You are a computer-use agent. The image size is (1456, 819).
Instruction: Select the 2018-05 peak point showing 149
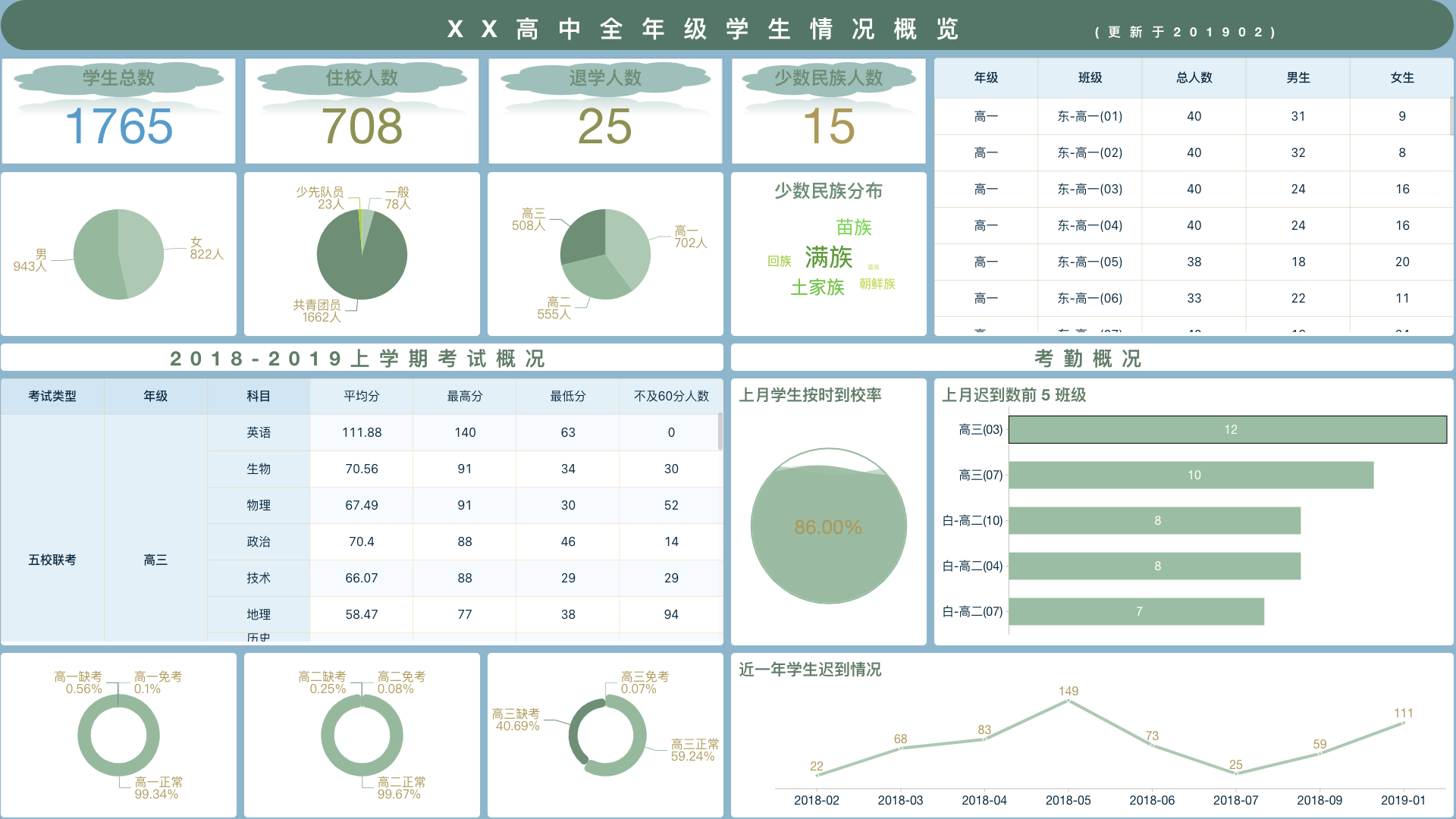click(x=1069, y=701)
